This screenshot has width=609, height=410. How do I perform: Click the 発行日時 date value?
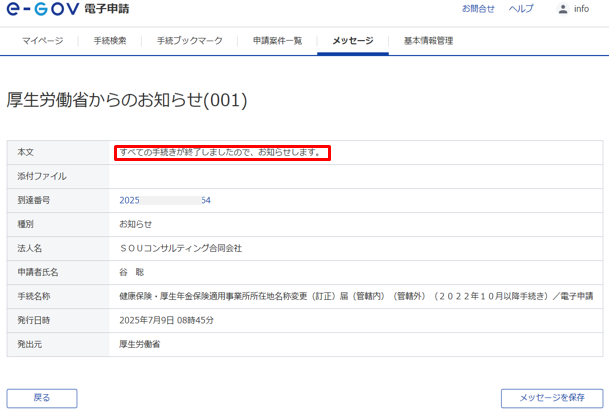tap(166, 320)
